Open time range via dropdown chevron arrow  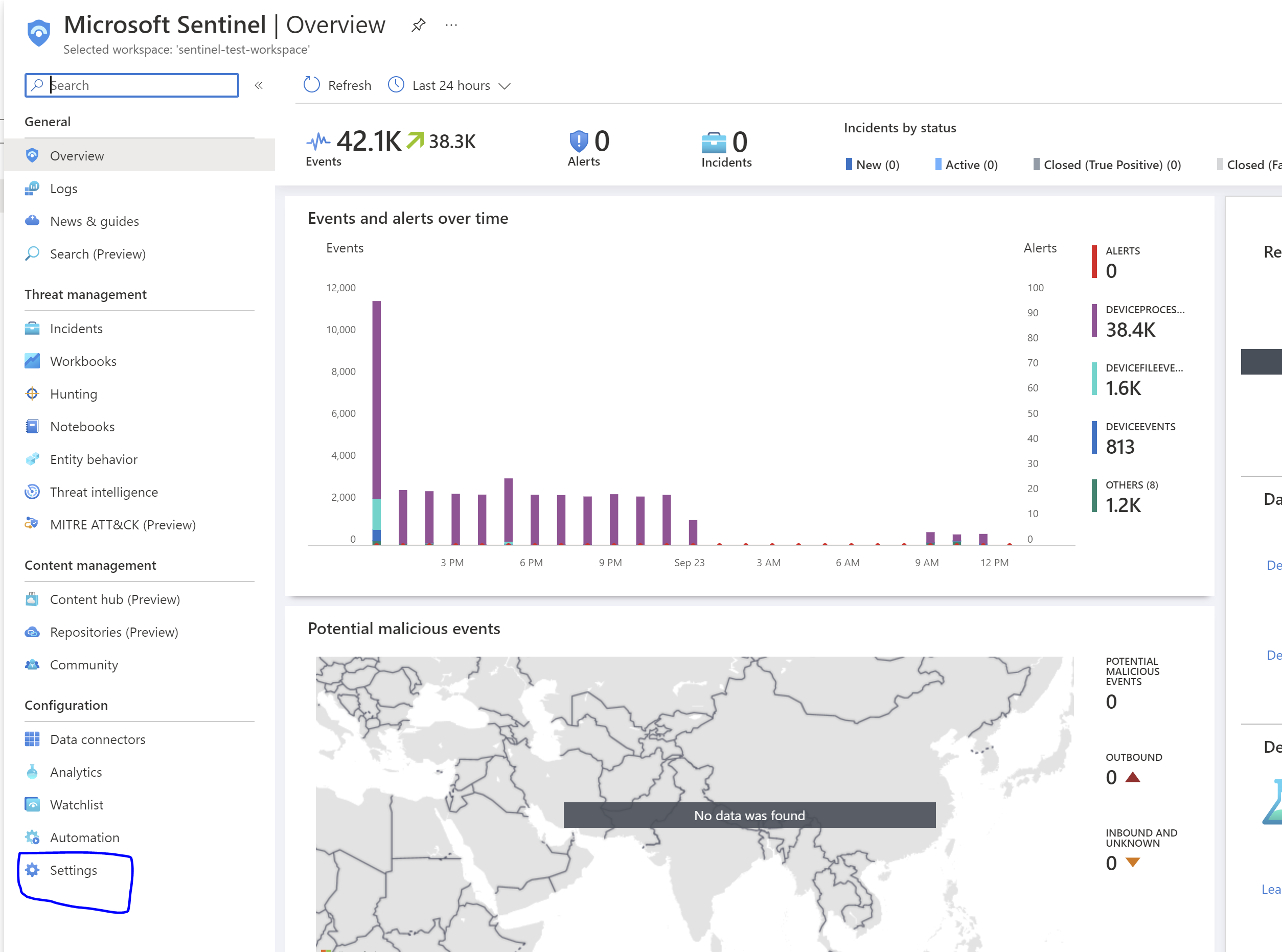[x=505, y=86]
